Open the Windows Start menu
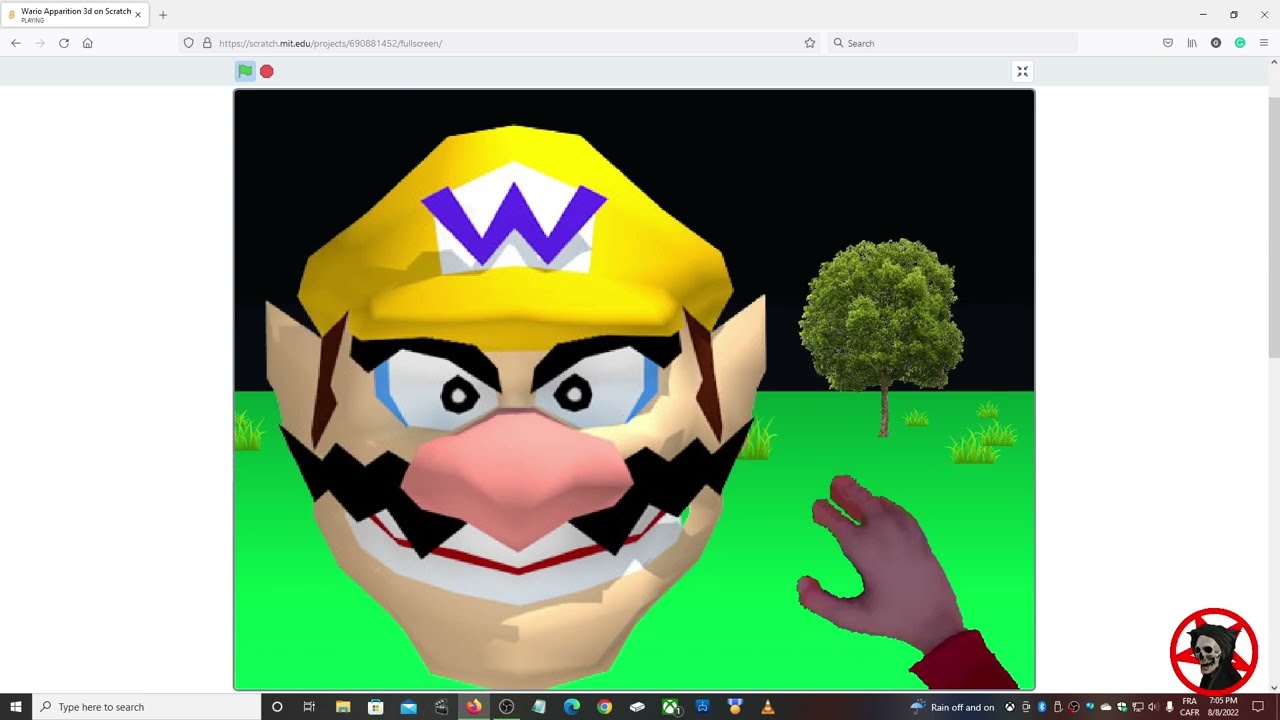This screenshot has height=720, width=1280. [x=16, y=707]
